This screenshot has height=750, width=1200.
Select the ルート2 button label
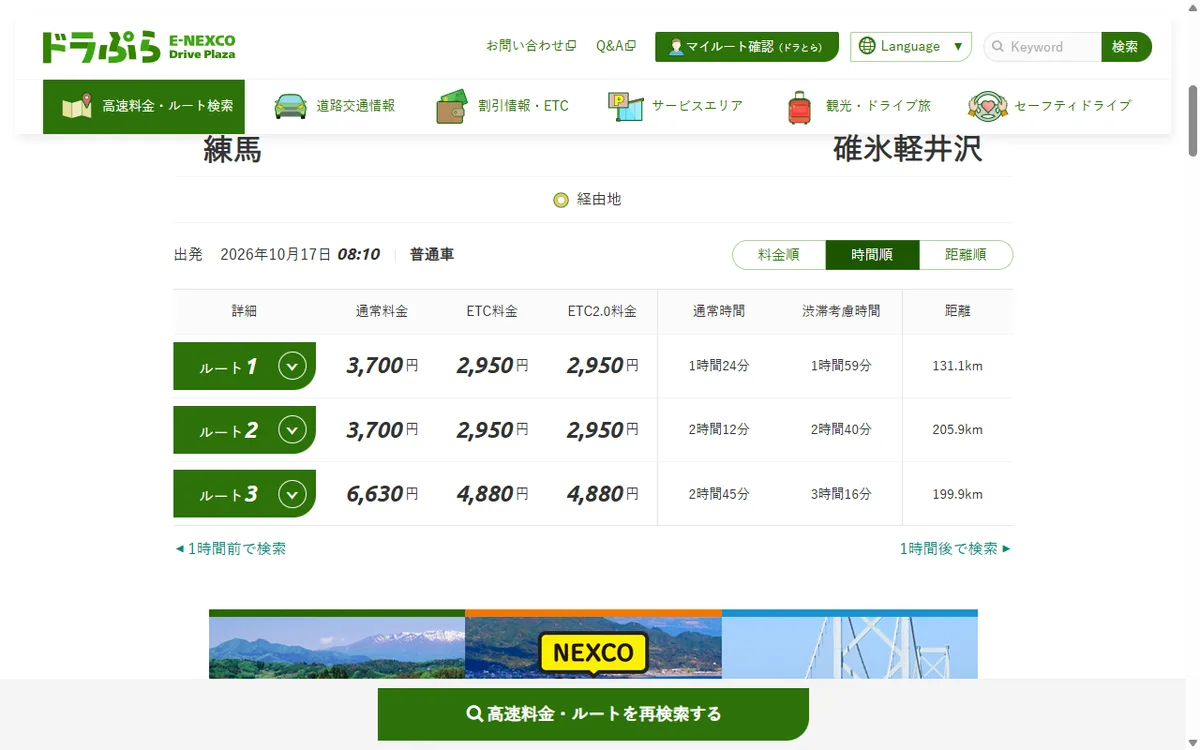click(228, 431)
